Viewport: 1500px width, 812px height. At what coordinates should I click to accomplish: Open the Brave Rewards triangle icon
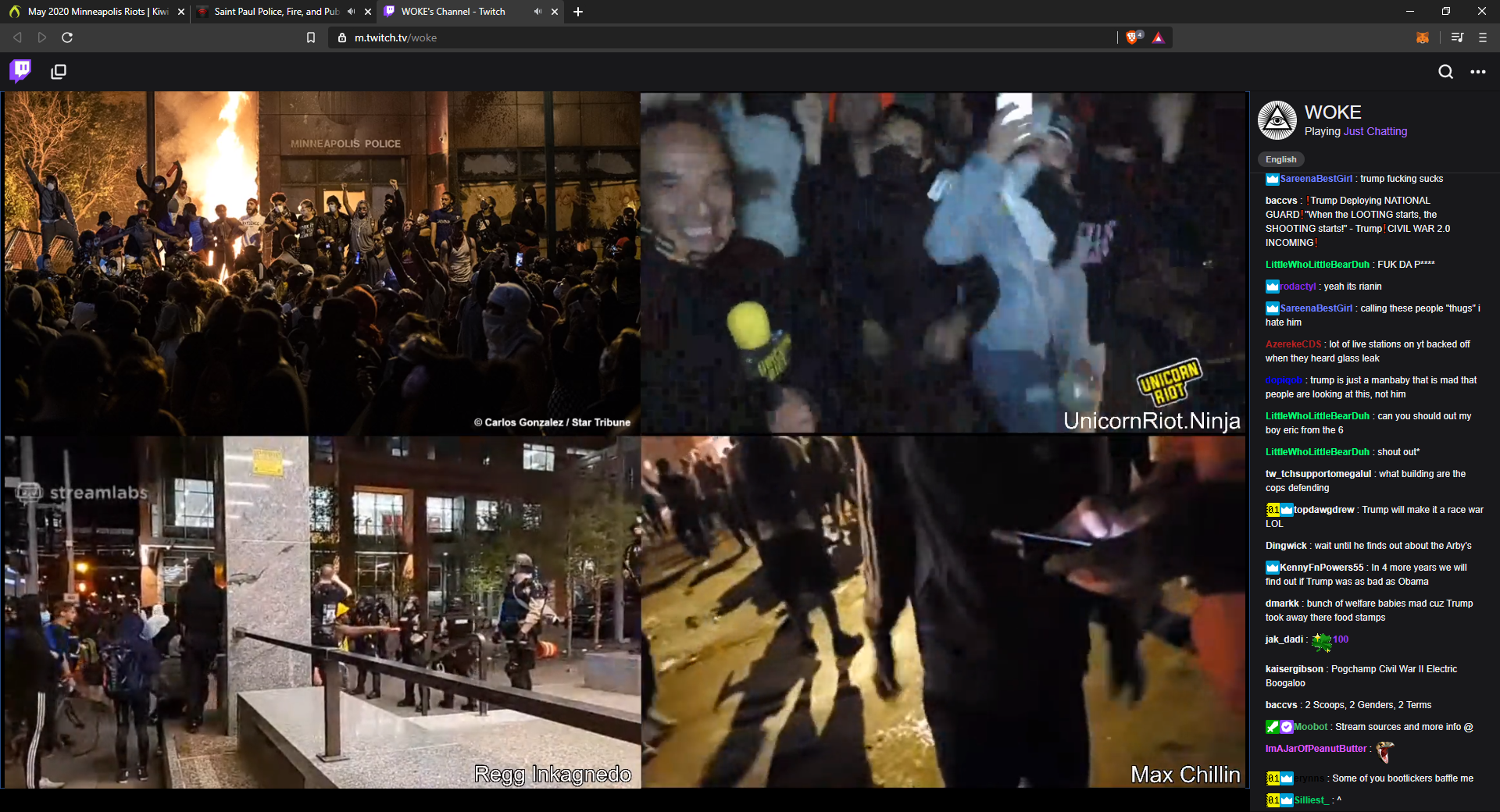1159,37
